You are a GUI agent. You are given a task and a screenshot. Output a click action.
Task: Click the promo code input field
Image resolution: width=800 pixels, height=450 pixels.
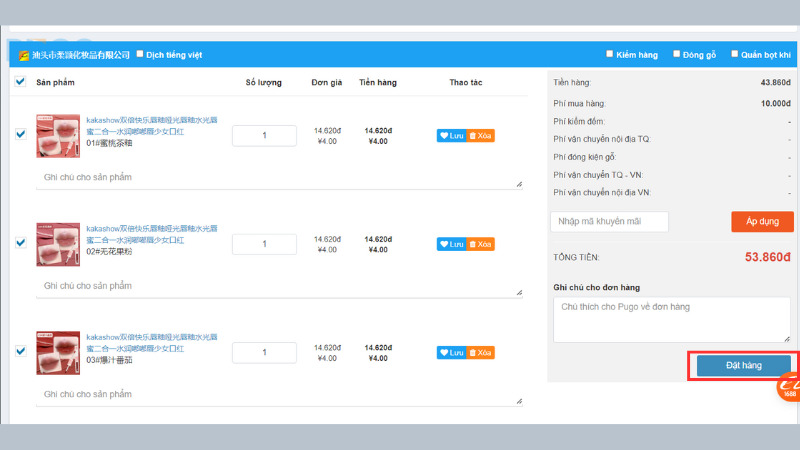tap(609, 221)
